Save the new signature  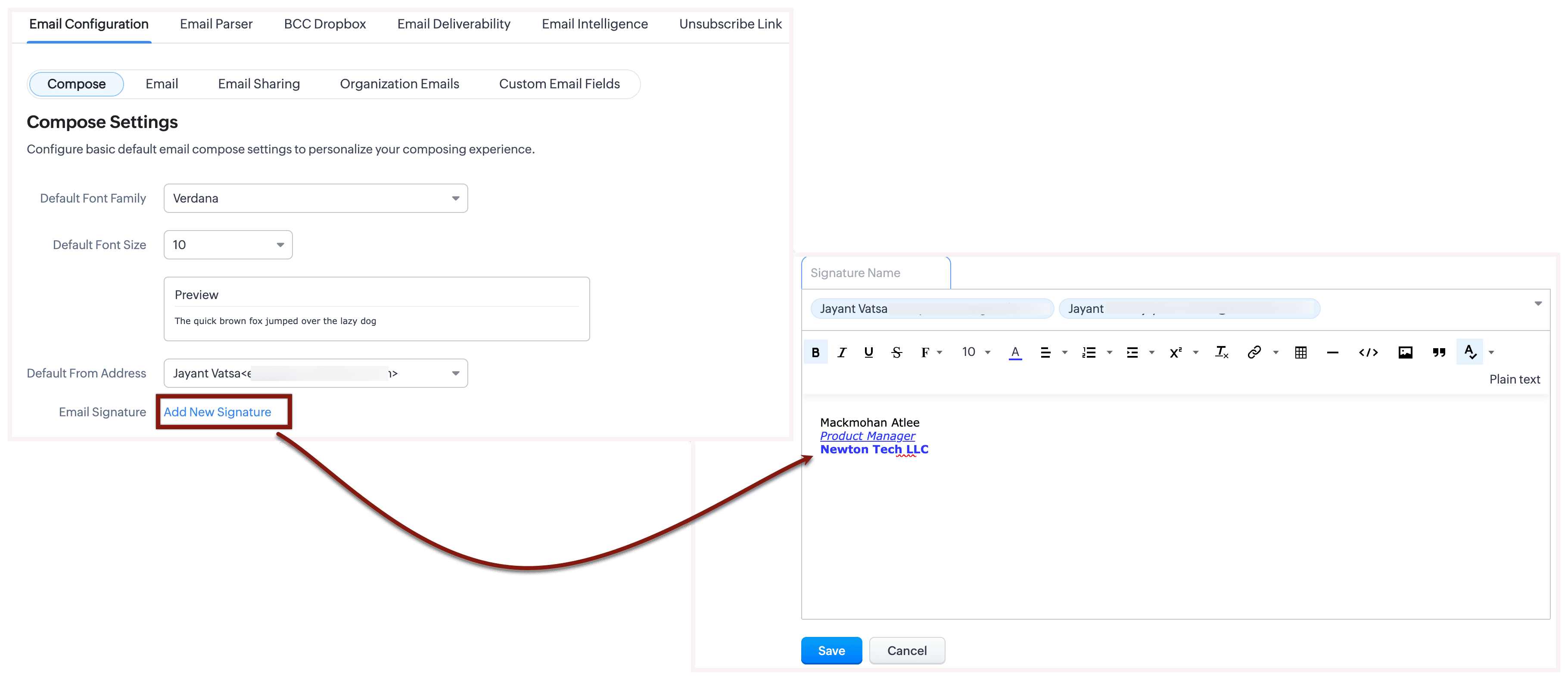[831, 650]
